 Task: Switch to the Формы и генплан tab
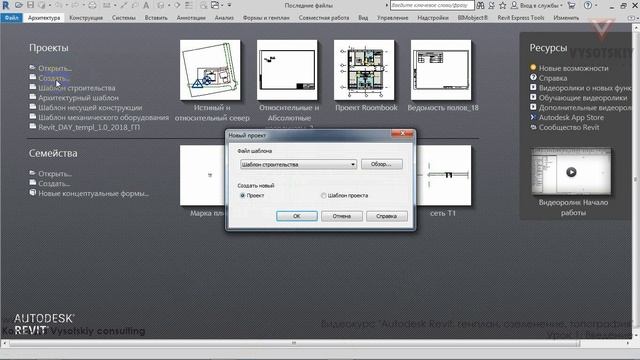pos(266,18)
